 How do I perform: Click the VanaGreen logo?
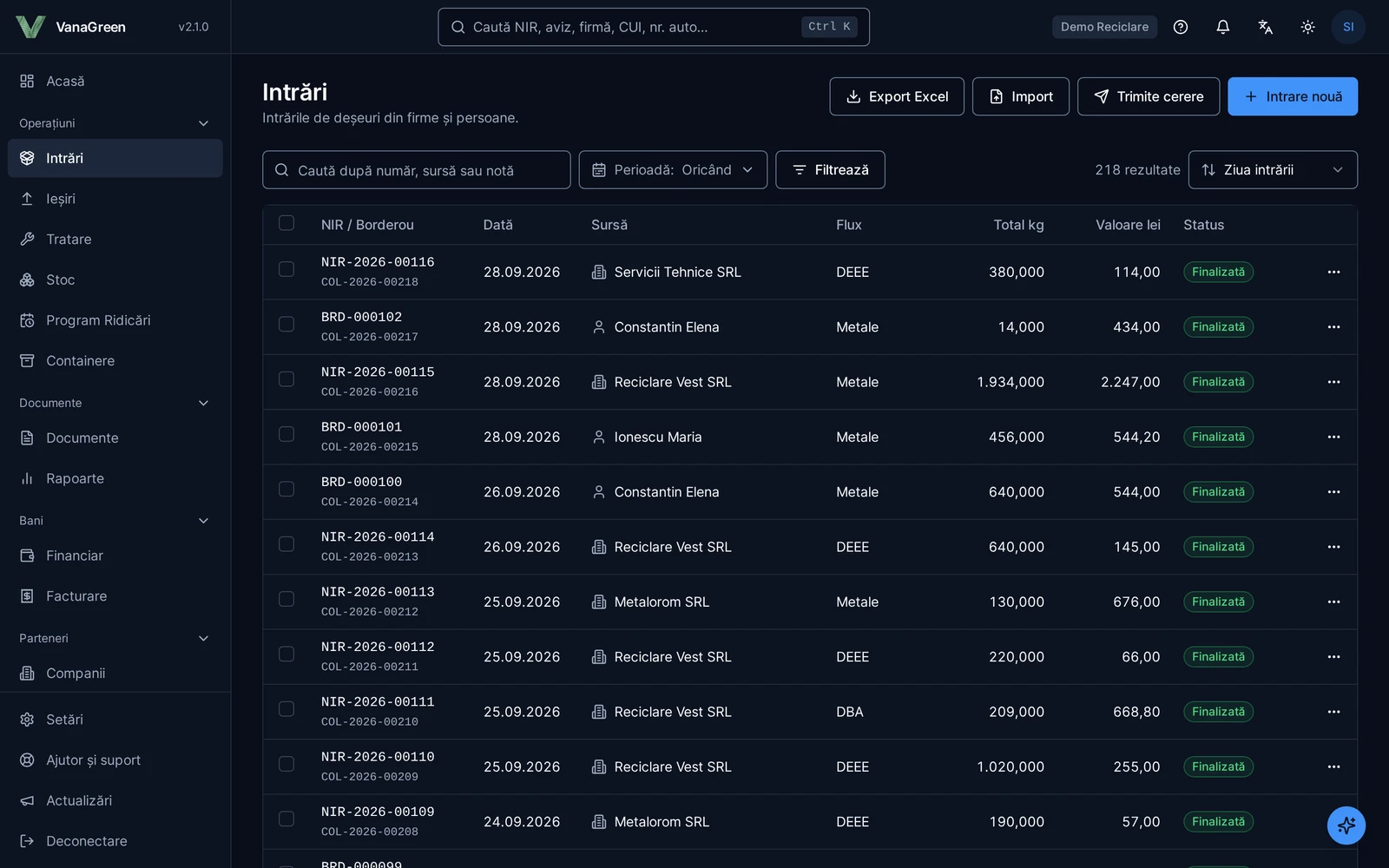(30, 27)
